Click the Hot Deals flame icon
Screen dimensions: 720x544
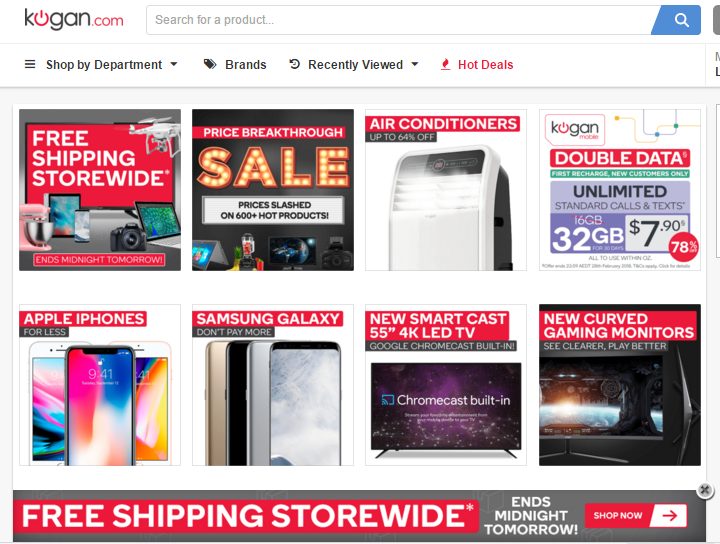point(445,64)
